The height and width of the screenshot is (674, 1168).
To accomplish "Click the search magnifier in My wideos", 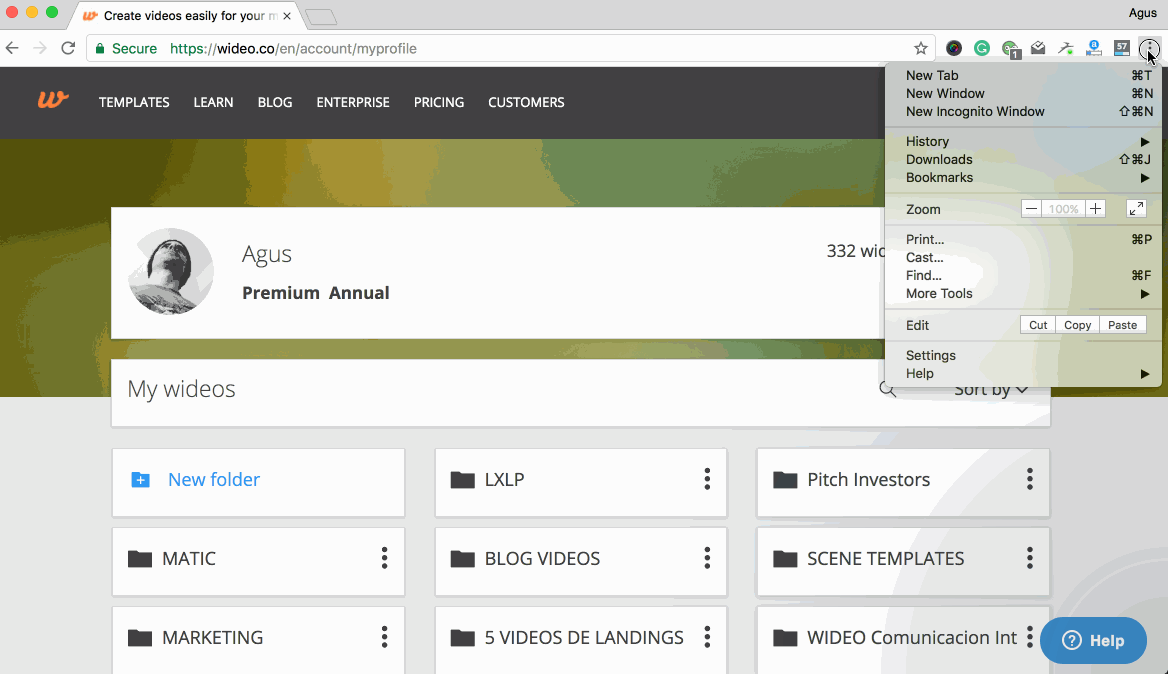I will (887, 389).
